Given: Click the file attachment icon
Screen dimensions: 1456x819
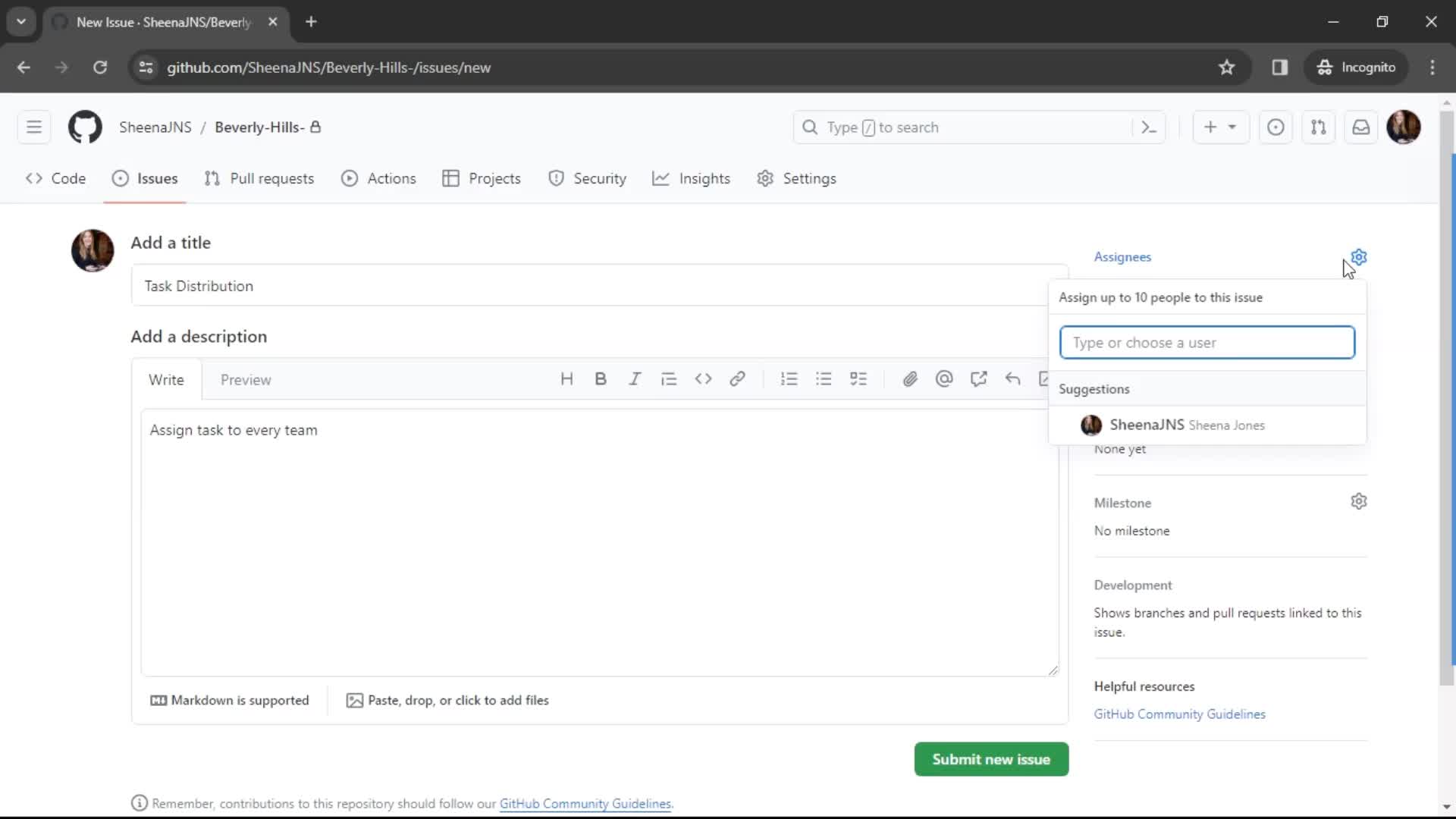Looking at the screenshot, I should coord(910,379).
